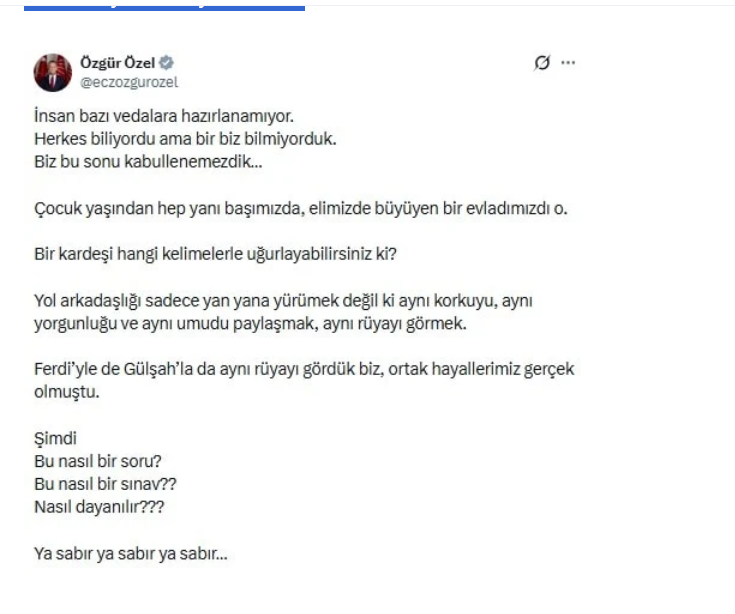The image size is (735, 614).
Task: Click the line starting "Yol arkadaşlığı sadece"
Action: pos(278,301)
